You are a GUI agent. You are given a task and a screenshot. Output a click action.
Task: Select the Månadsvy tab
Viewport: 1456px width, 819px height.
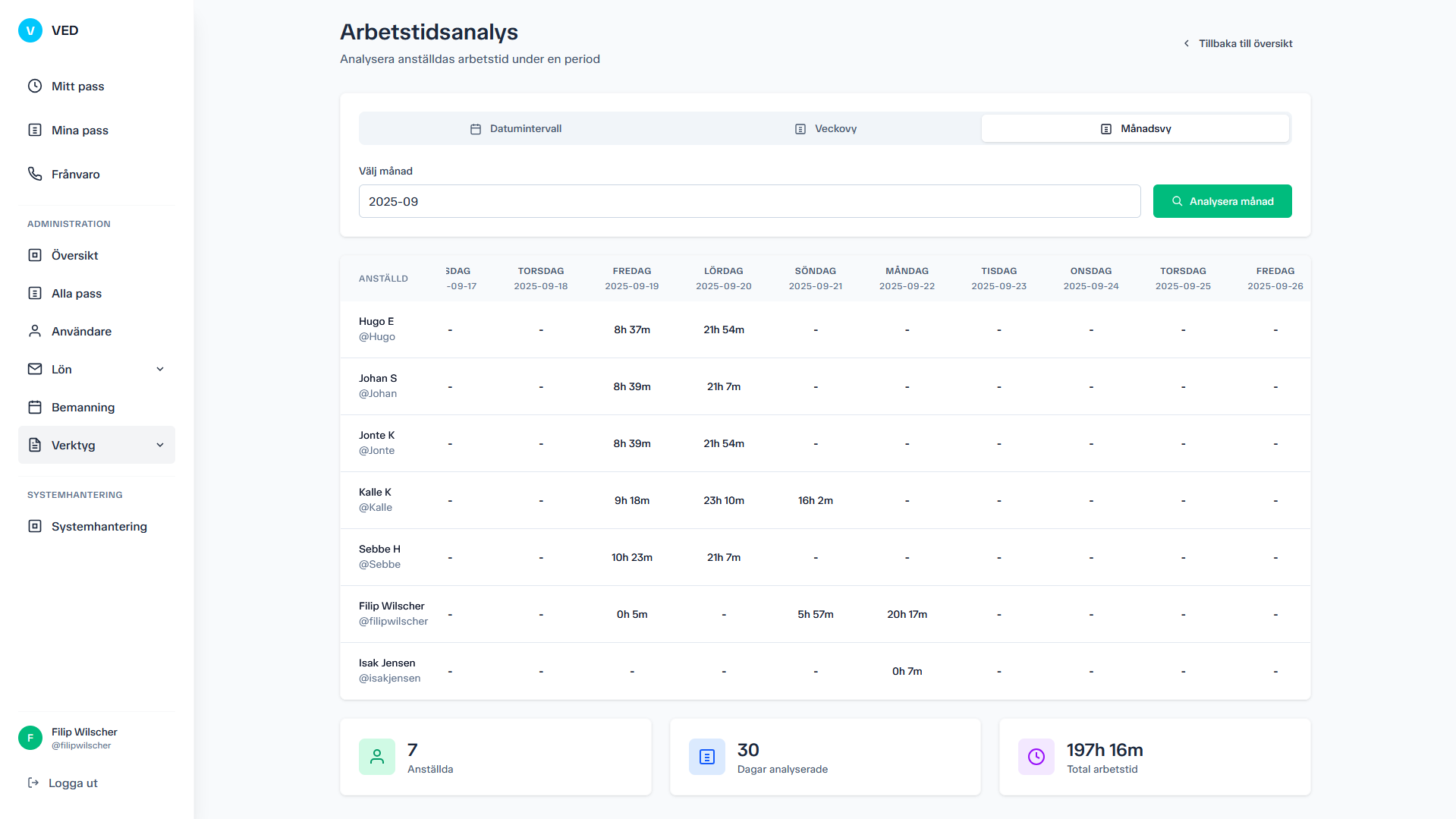point(1135,128)
